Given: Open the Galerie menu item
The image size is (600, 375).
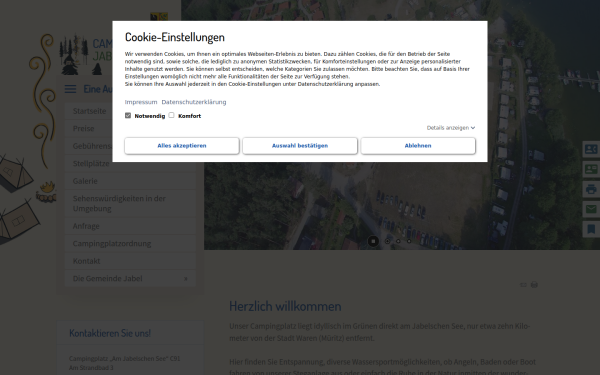Looking at the screenshot, I should click(130, 181).
